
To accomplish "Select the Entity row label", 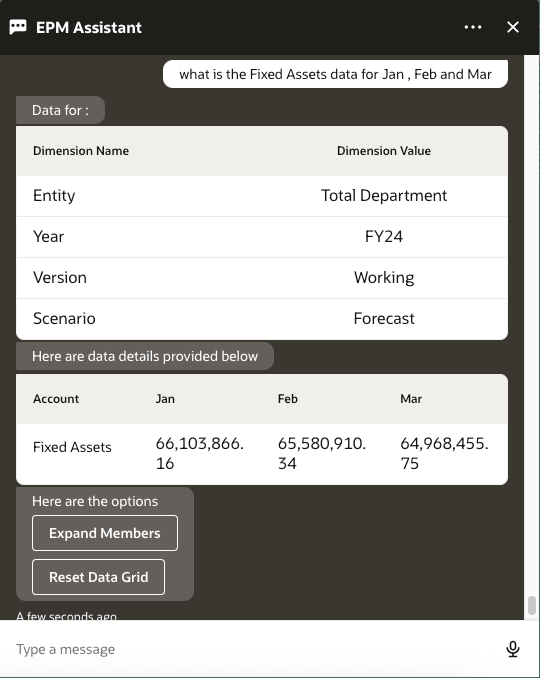I will click(x=54, y=195).
